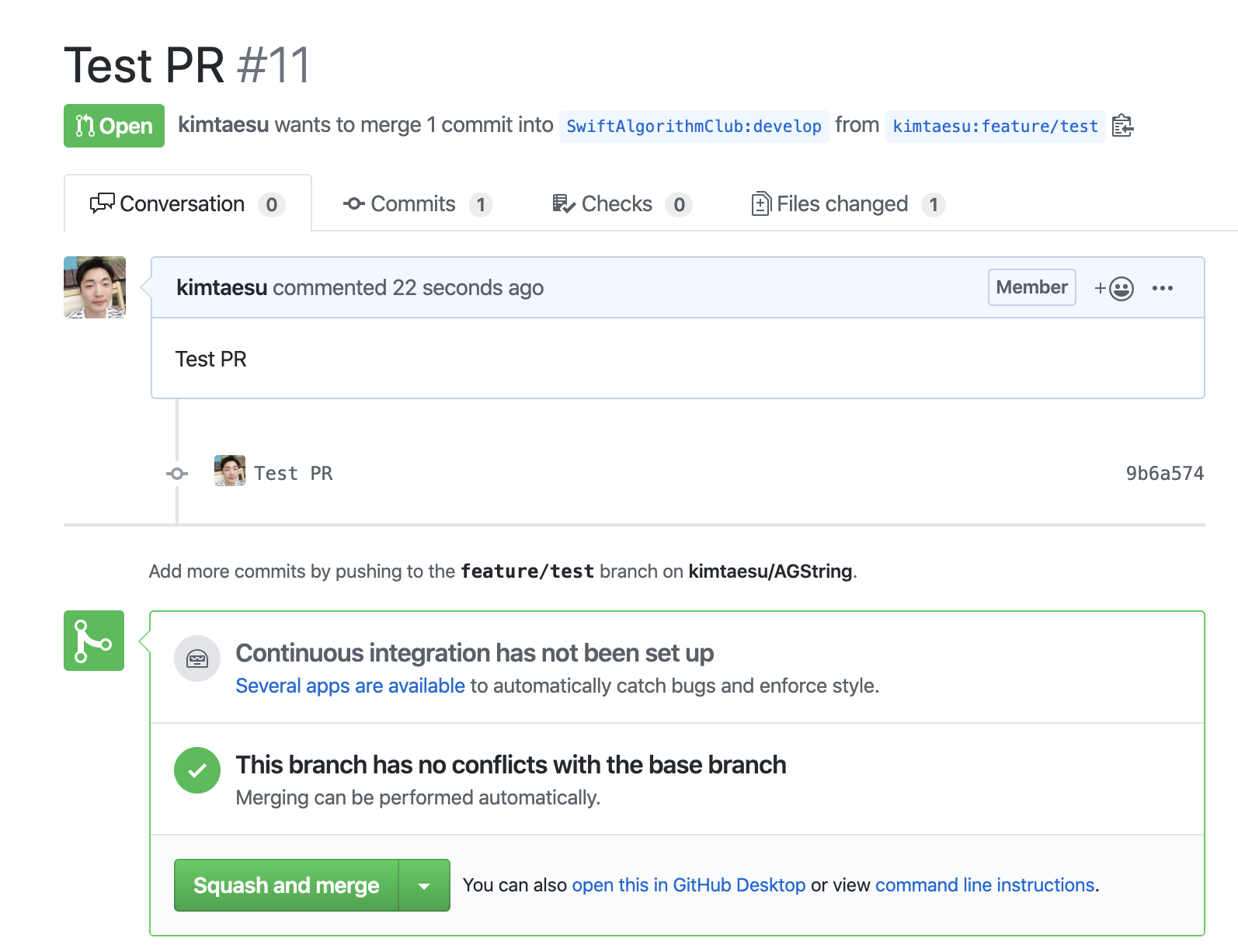The height and width of the screenshot is (952, 1238).
Task: Click the green no-conflicts checkmark icon
Action: [x=197, y=770]
